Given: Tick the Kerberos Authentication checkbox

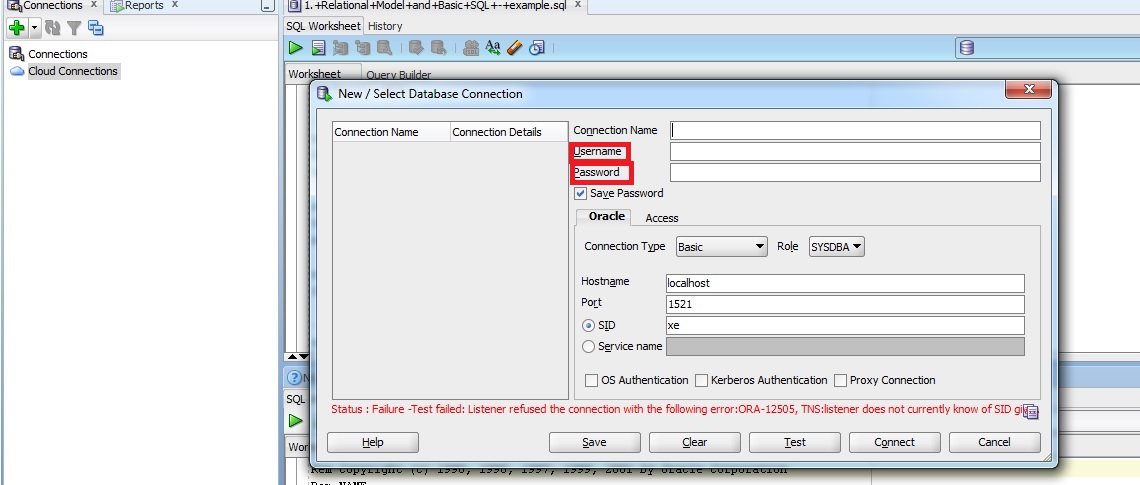Looking at the screenshot, I should [702, 380].
